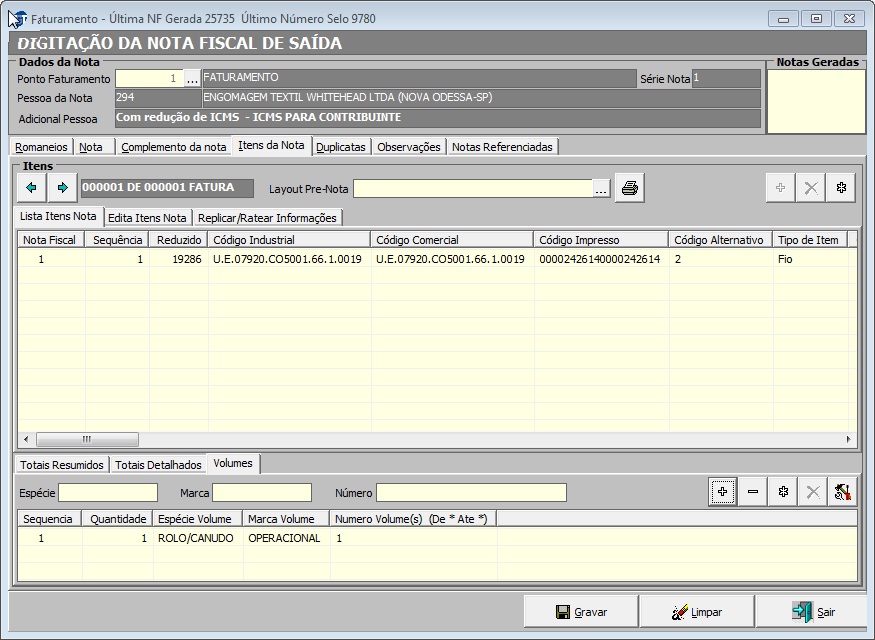Viewport: 875px width, 640px height.
Task: Go to next invoice with right arrow
Action: tap(62, 187)
